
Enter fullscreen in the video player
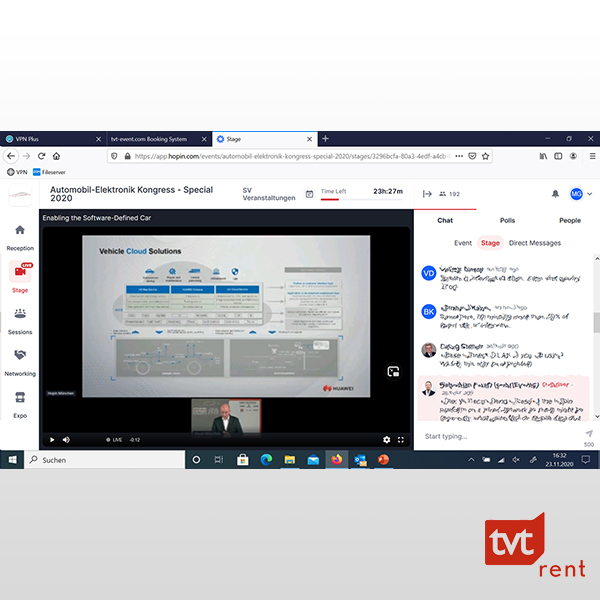401,440
